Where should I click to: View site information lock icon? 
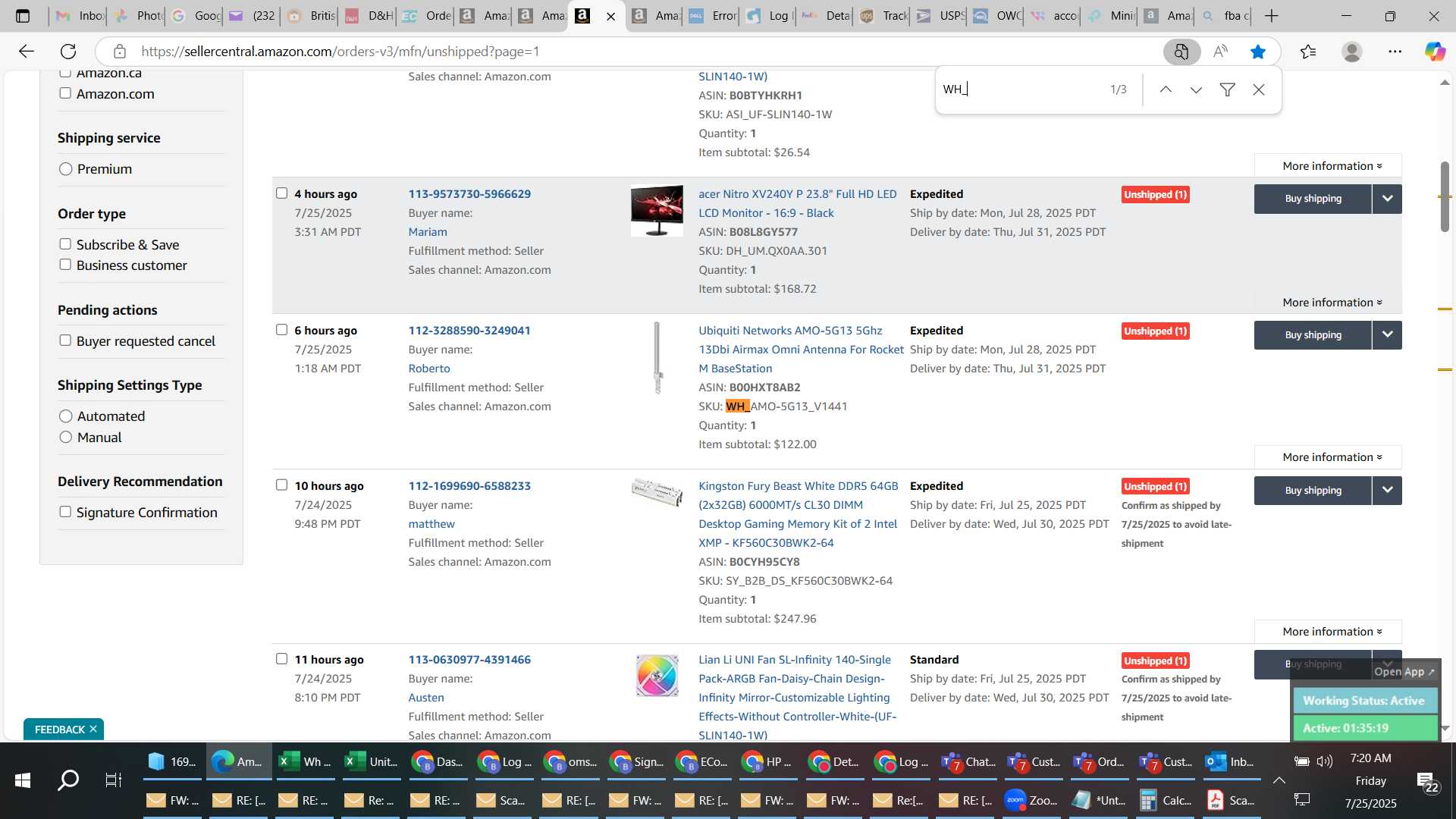(119, 52)
